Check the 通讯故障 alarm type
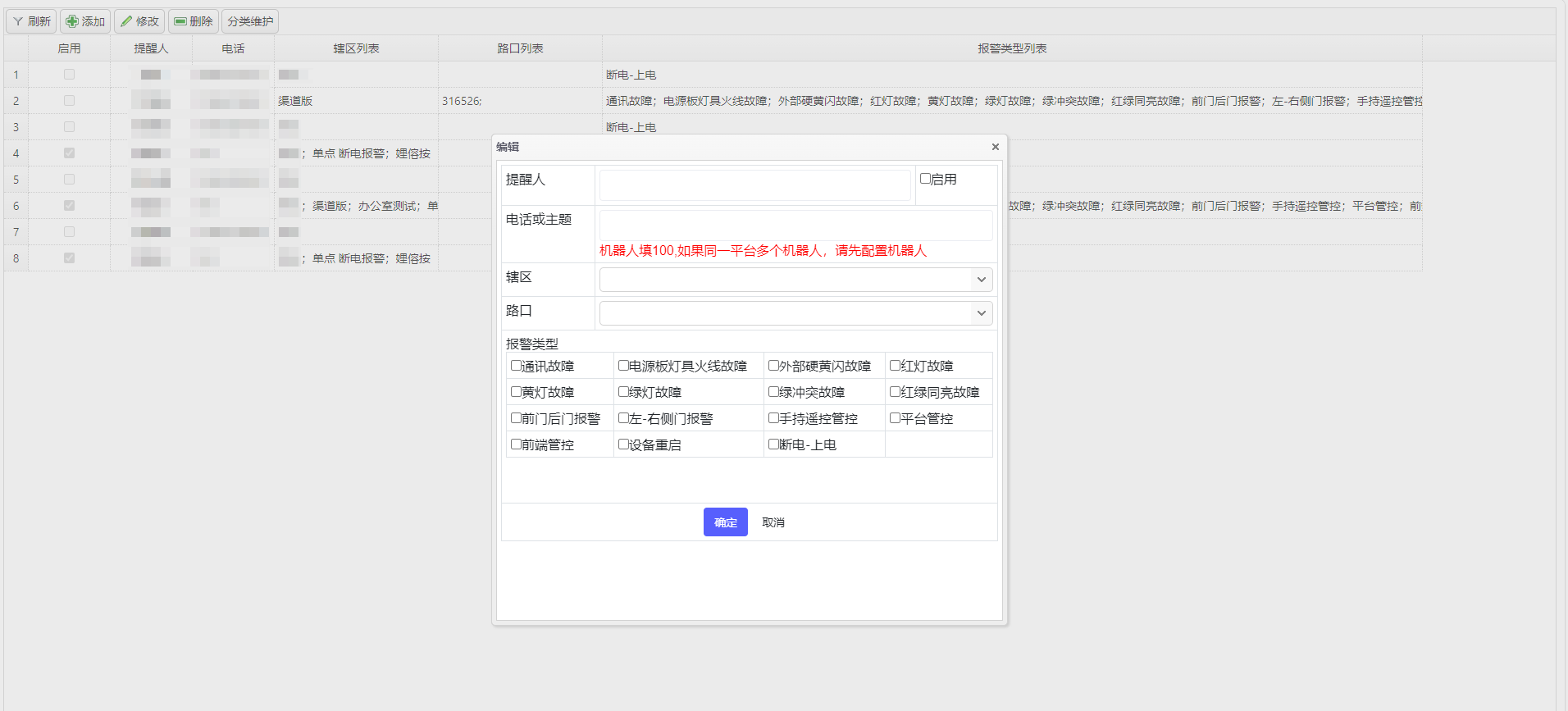The height and width of the screenshot is (711, 1568). pyautogui.click(x=517, y=366)
